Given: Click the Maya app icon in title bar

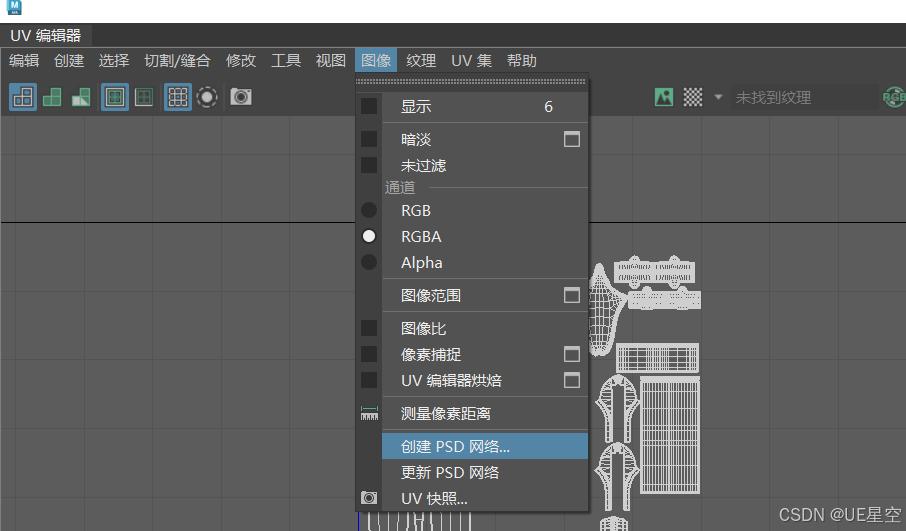Looking at the screenshot, I should (x=14, y=8).
